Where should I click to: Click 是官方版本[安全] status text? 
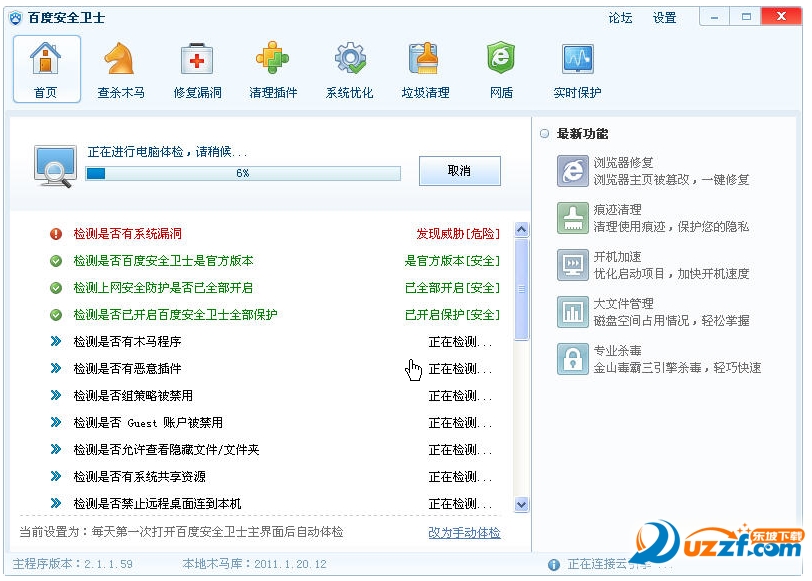[452, 261]
